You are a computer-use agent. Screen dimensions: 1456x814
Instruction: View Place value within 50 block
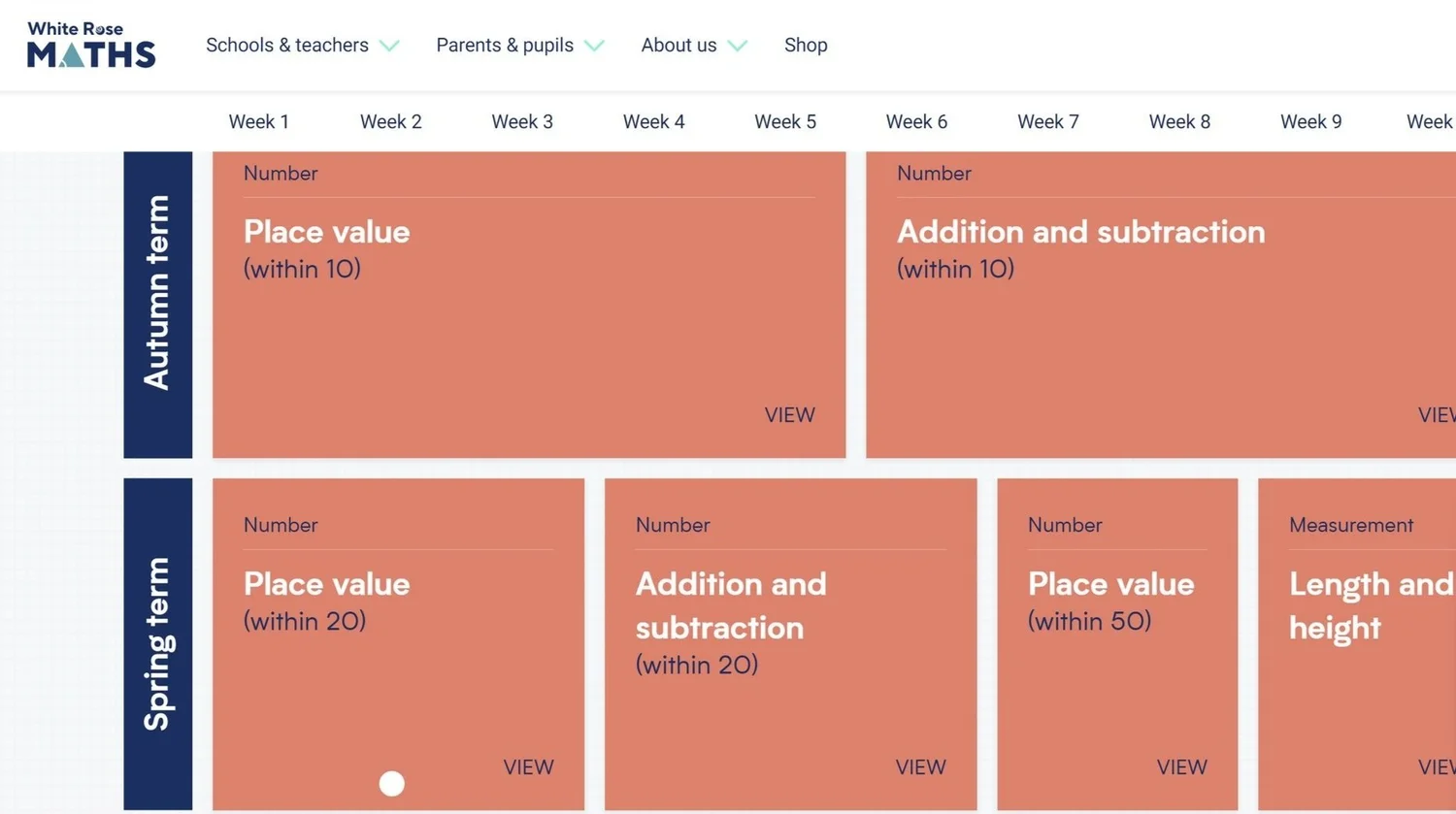pos(1181,766)
